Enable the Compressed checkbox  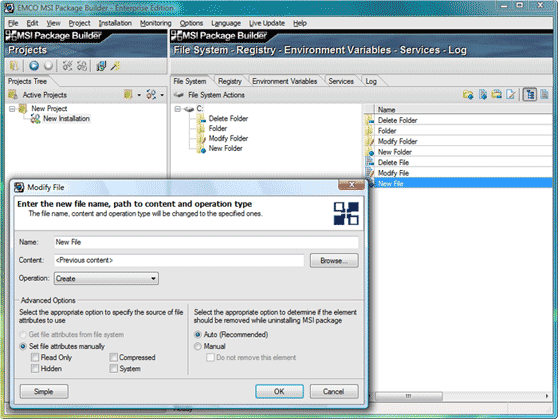pyautogui.click(x=114, y=357)
